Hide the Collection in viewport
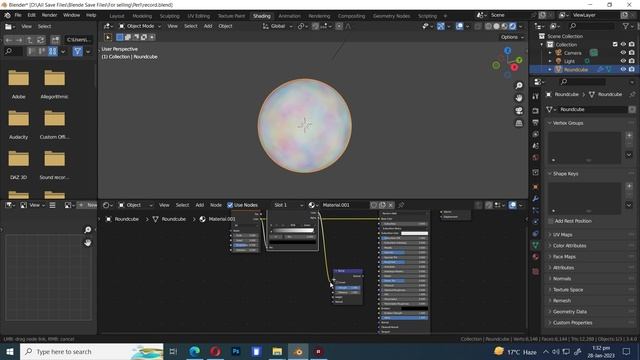The image size is (640, 360). 623,44
